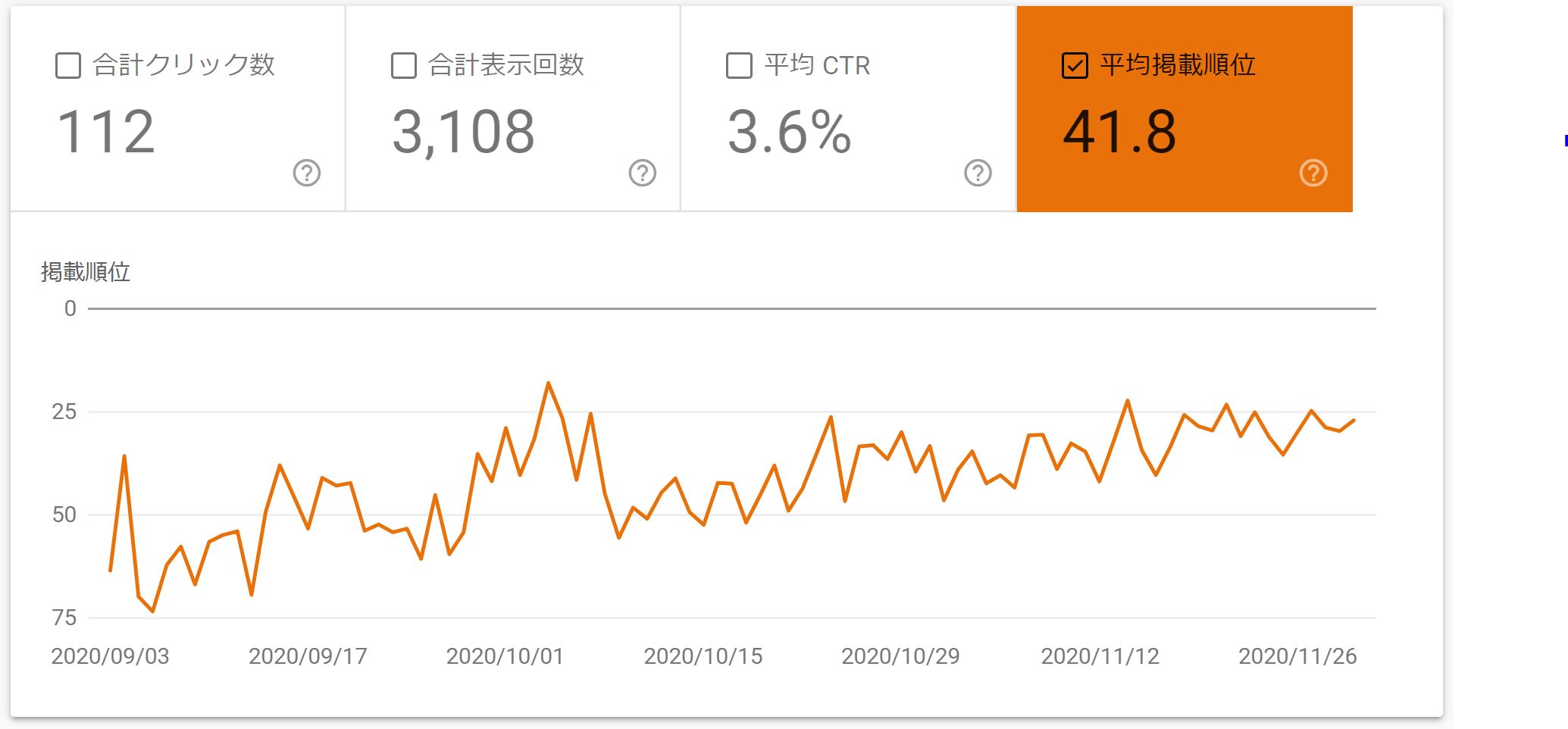Click the 75 y-axis label
This screenshot has width=1568, height=729.
pos(64,618)
